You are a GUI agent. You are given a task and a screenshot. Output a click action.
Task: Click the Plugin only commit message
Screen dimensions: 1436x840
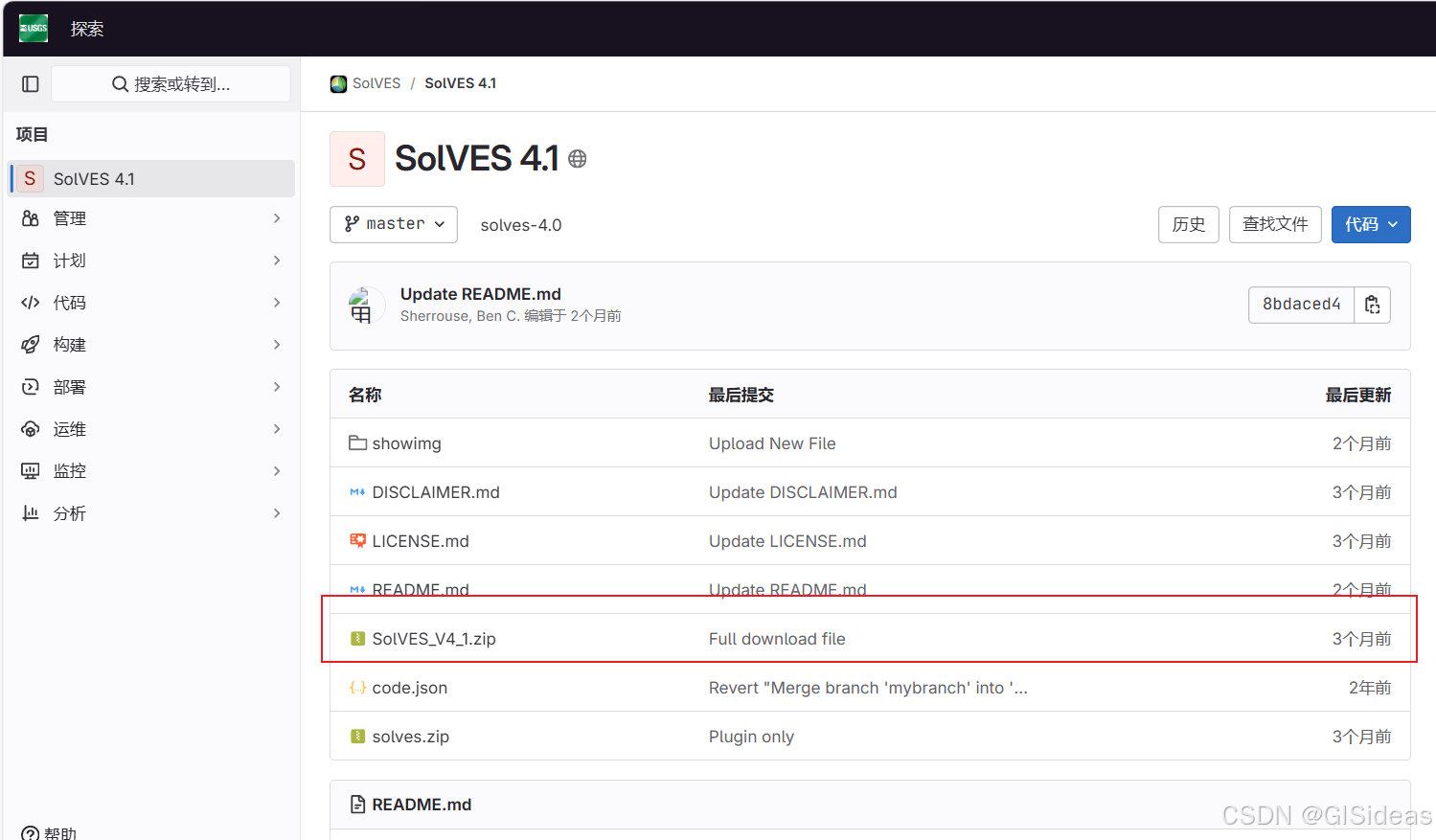[751, 737]
